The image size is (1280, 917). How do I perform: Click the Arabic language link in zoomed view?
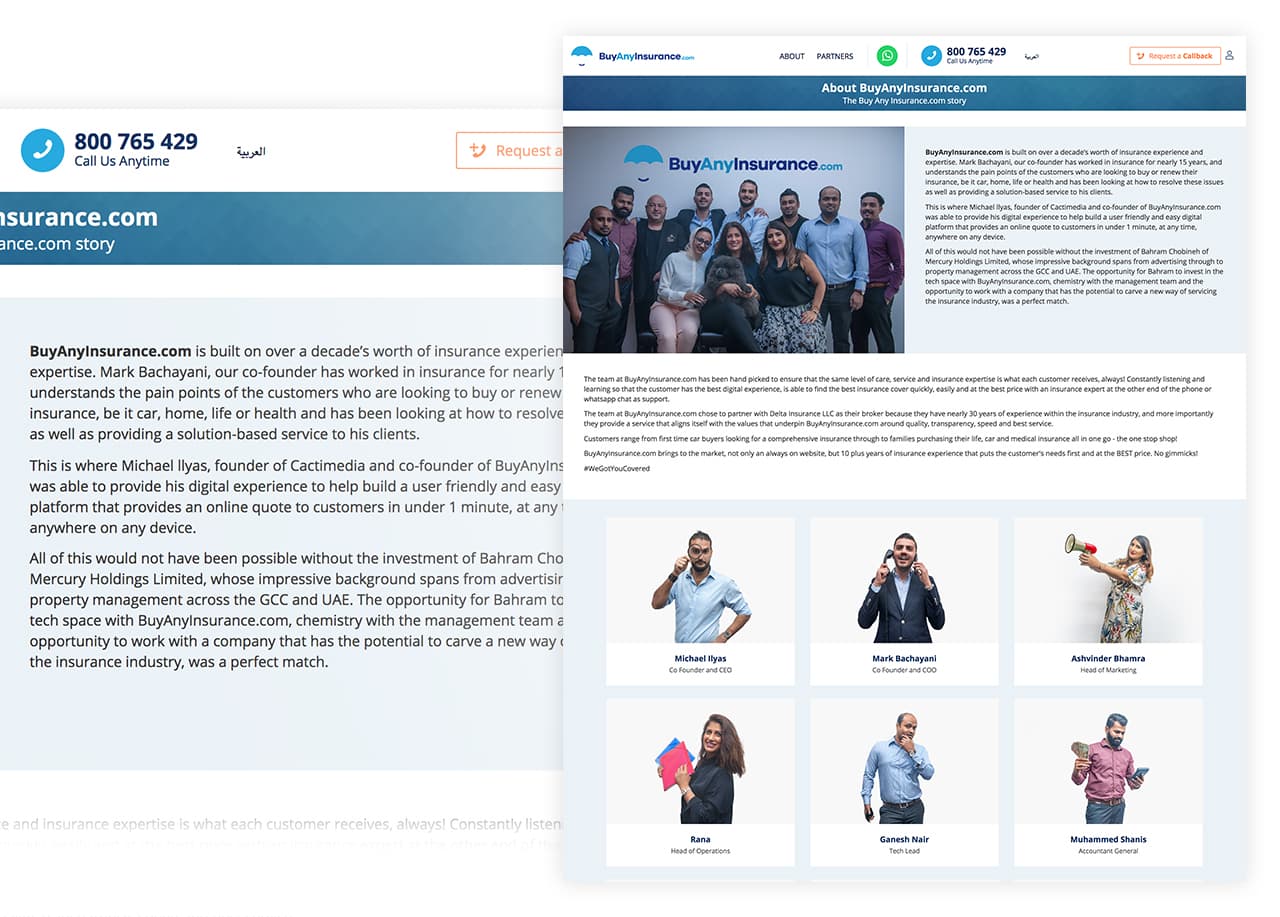pyautogui.click(x=251, y=152)
